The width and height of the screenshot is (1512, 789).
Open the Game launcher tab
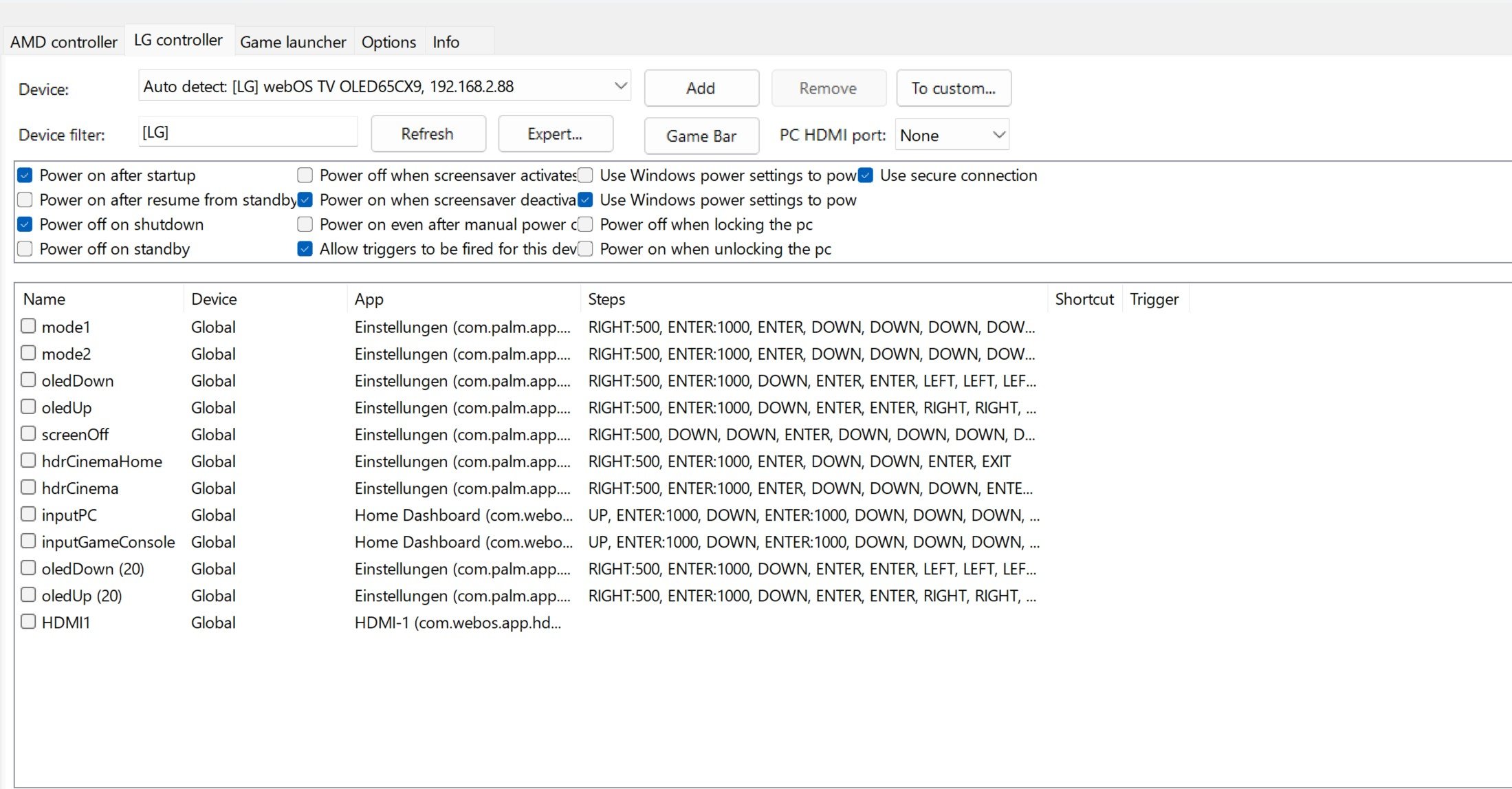click(293, 42)
